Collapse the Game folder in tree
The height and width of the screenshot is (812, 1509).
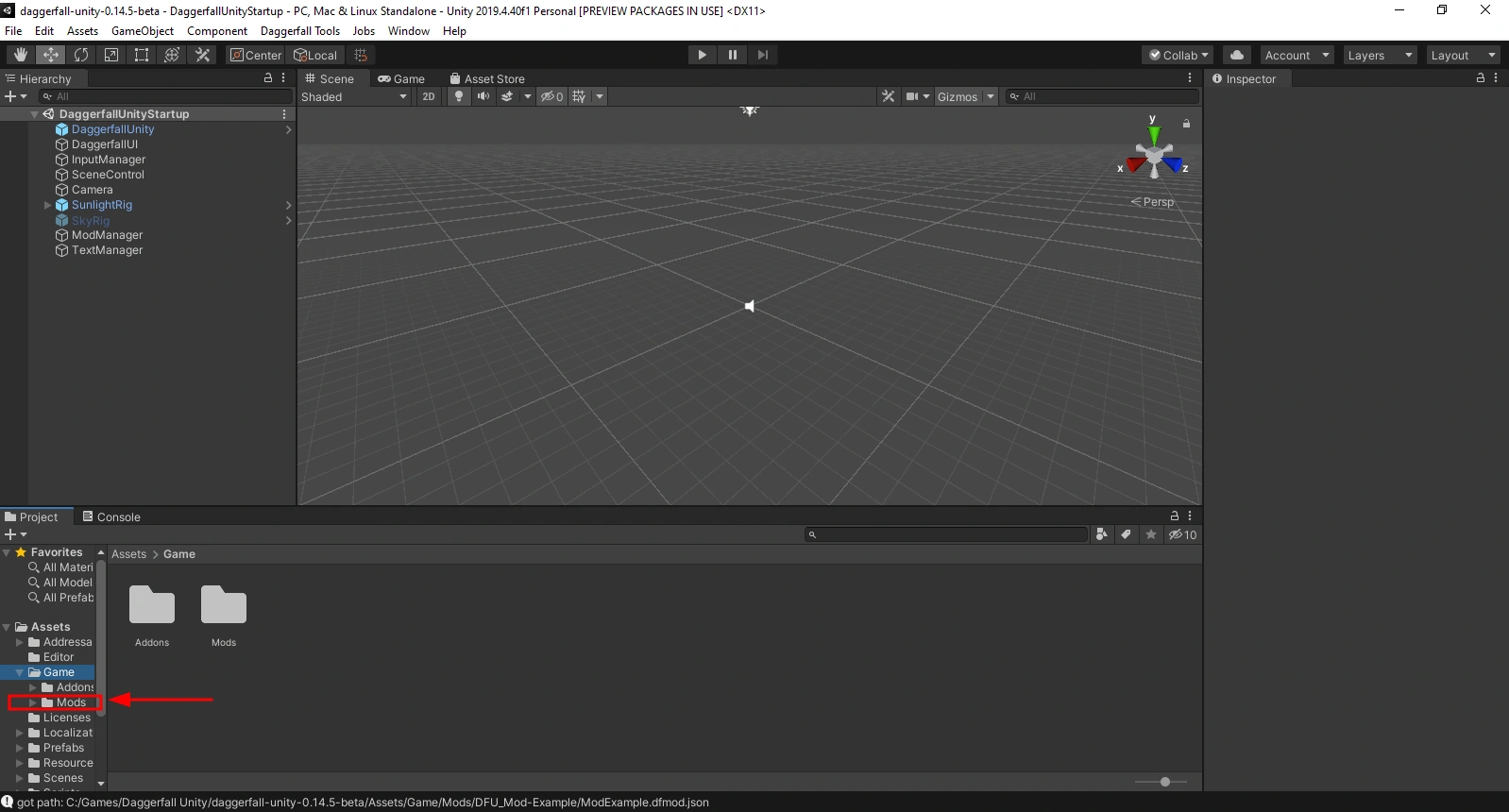coord(20,672)
